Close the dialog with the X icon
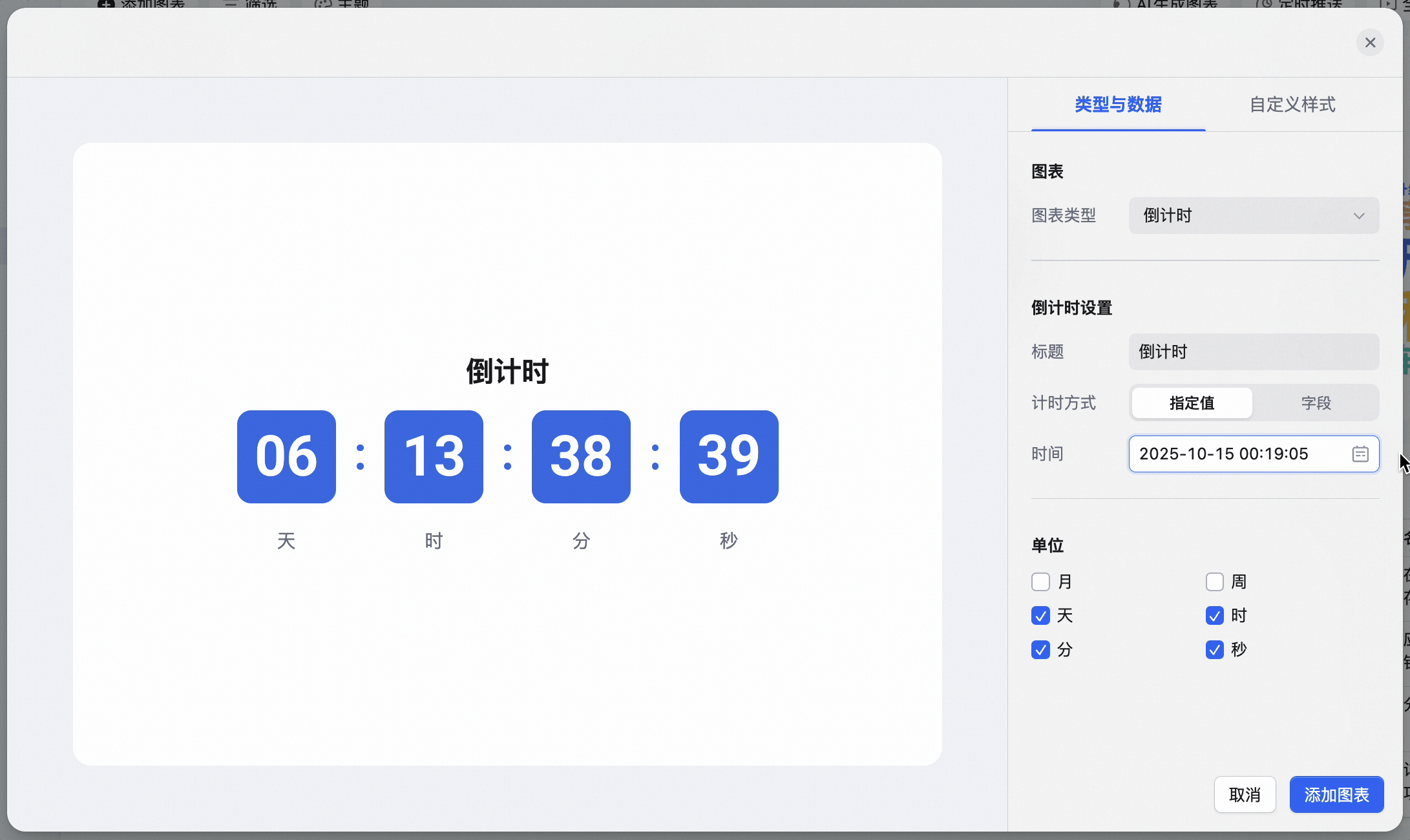The width and height of the screenshot is (1410, 840). point(1370,43)
